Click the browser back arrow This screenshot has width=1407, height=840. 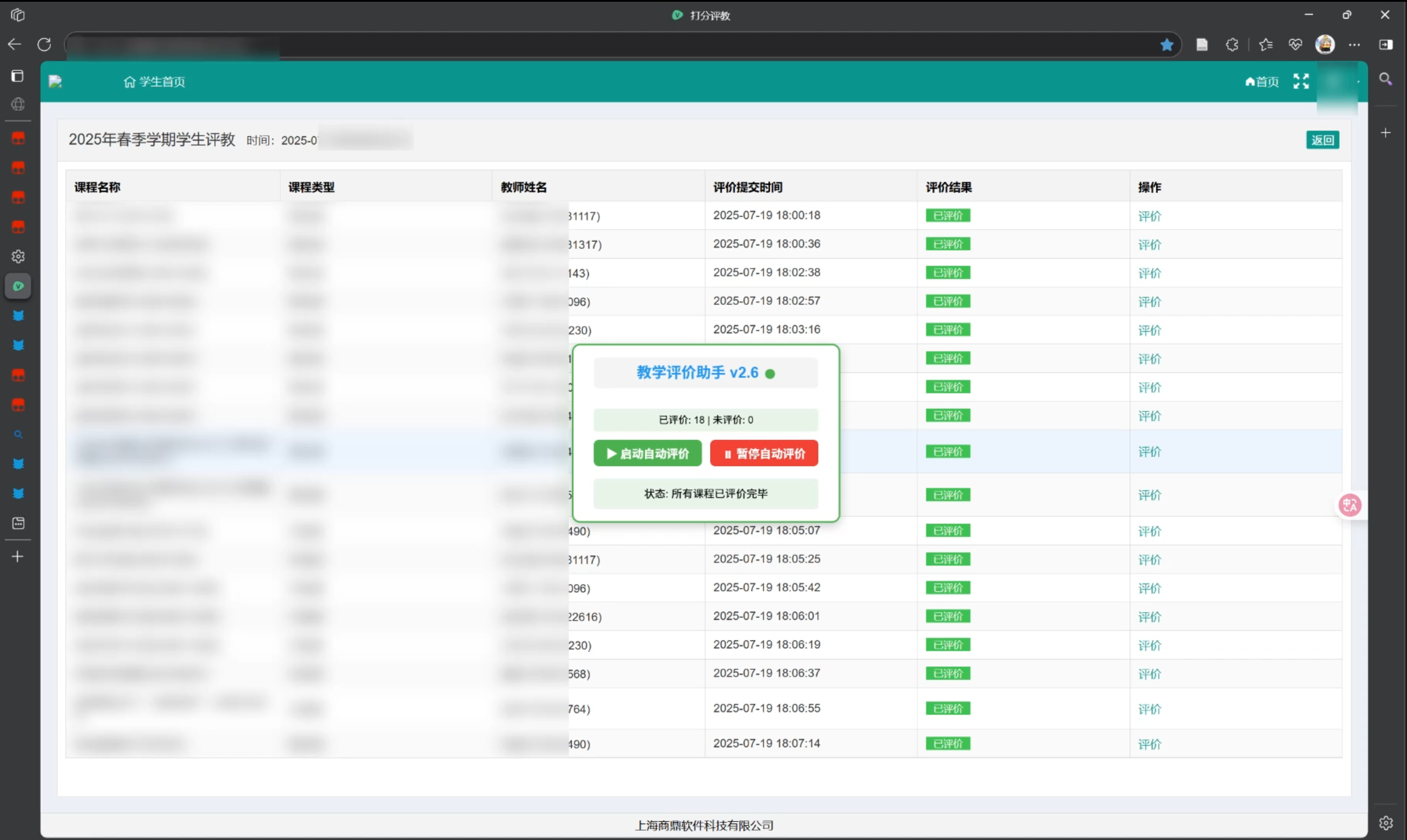tap(15, 44)
